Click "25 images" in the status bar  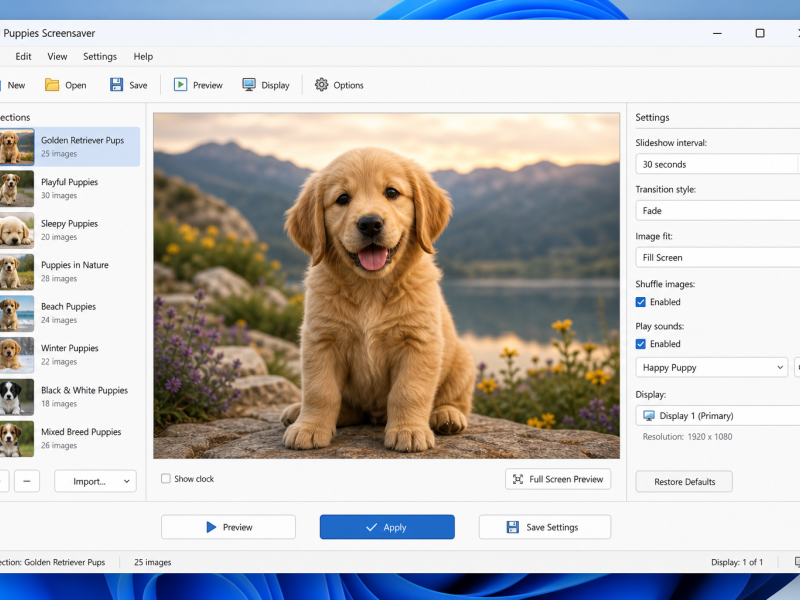coord(153,562)
